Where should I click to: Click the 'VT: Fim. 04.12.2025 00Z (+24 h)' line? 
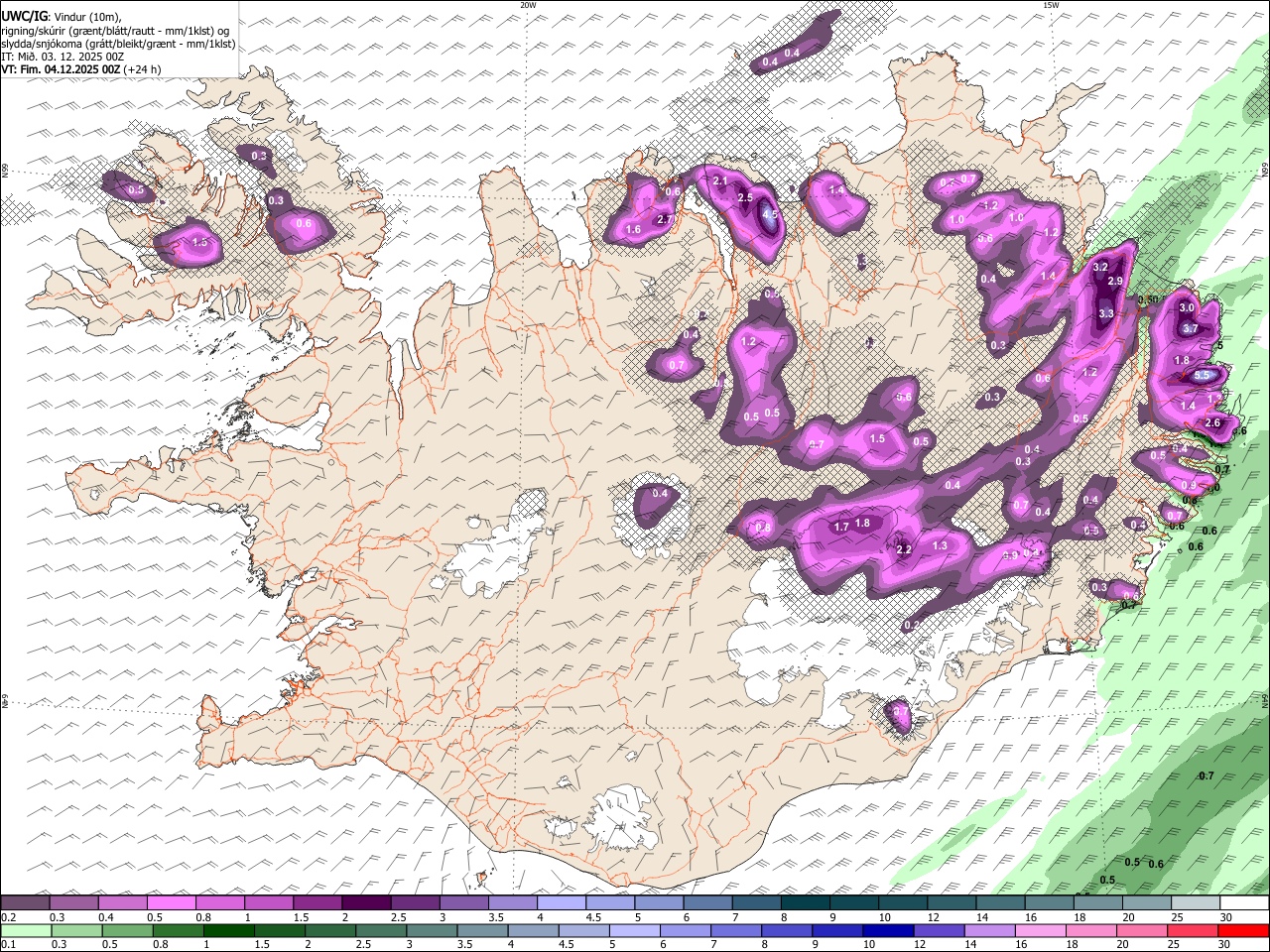tap(81, 69)
